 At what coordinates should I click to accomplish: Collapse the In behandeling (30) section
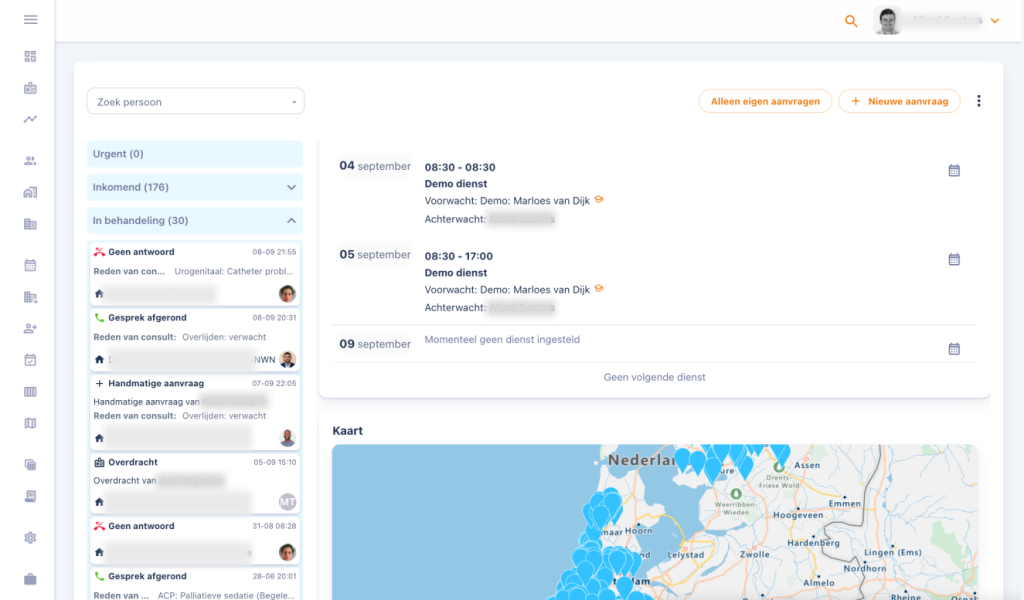291,220
